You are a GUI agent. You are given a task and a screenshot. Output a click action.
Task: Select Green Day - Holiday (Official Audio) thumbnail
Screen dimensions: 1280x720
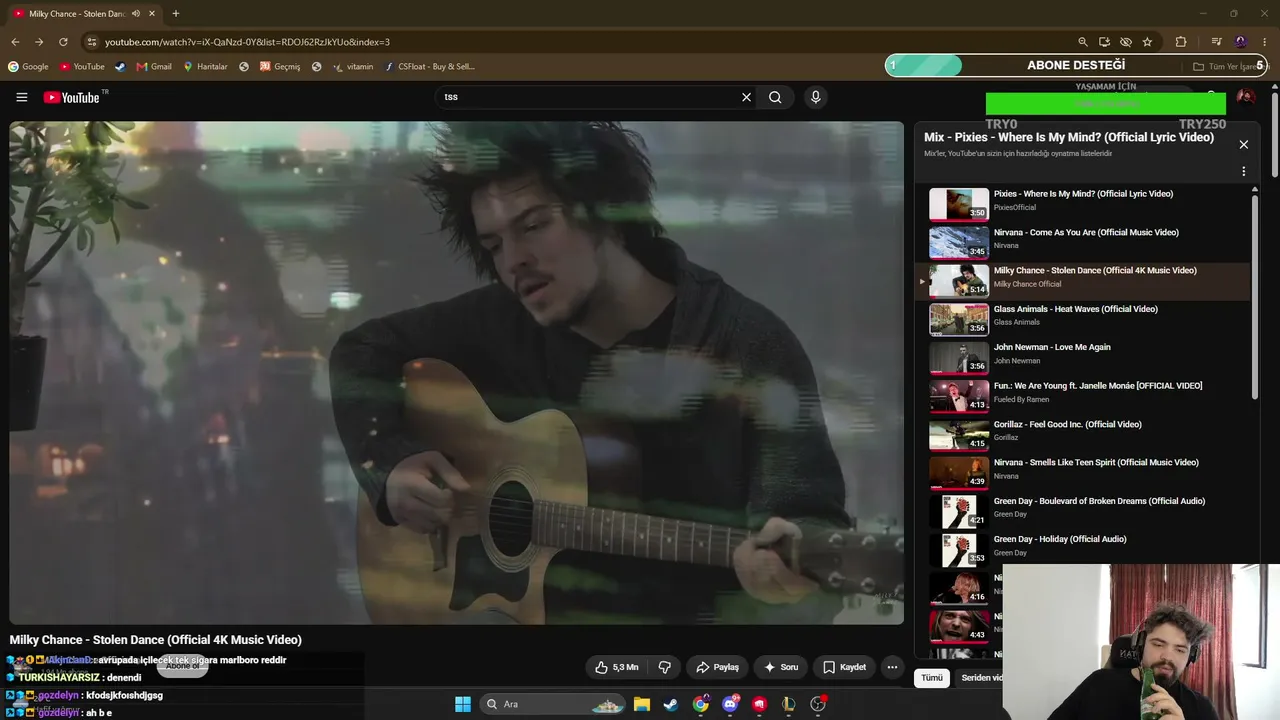[x=959, y=550]
